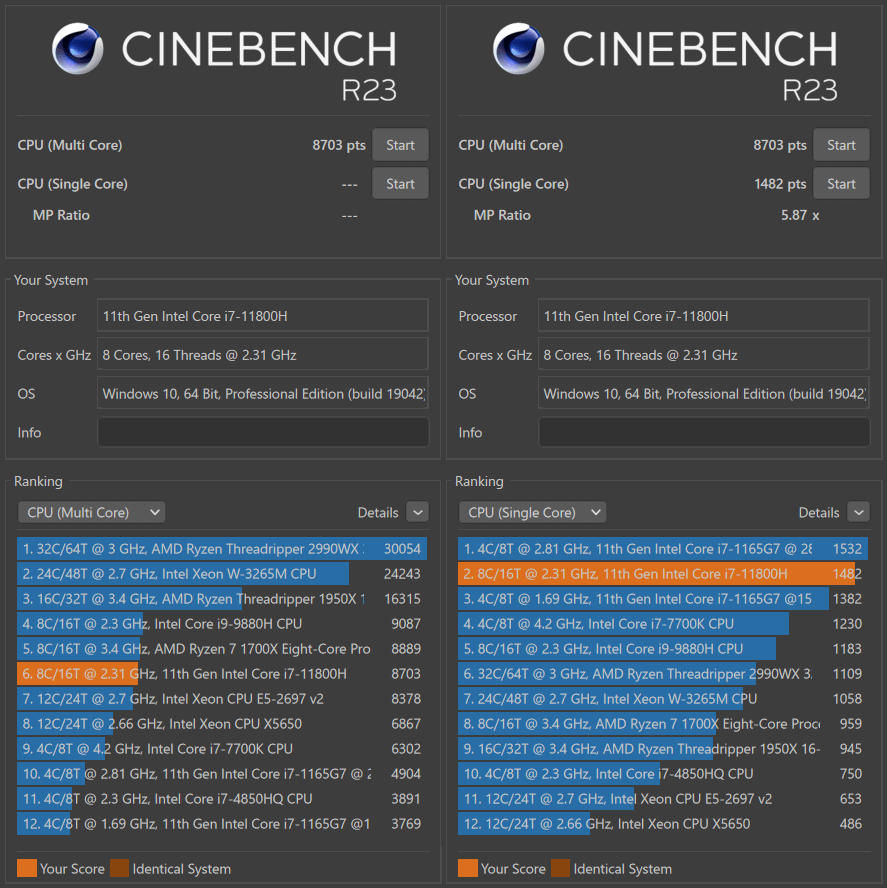Select Threadripper 2990WX row scoring 30054
Screen dimensions: 887x888
coord(222,549)
